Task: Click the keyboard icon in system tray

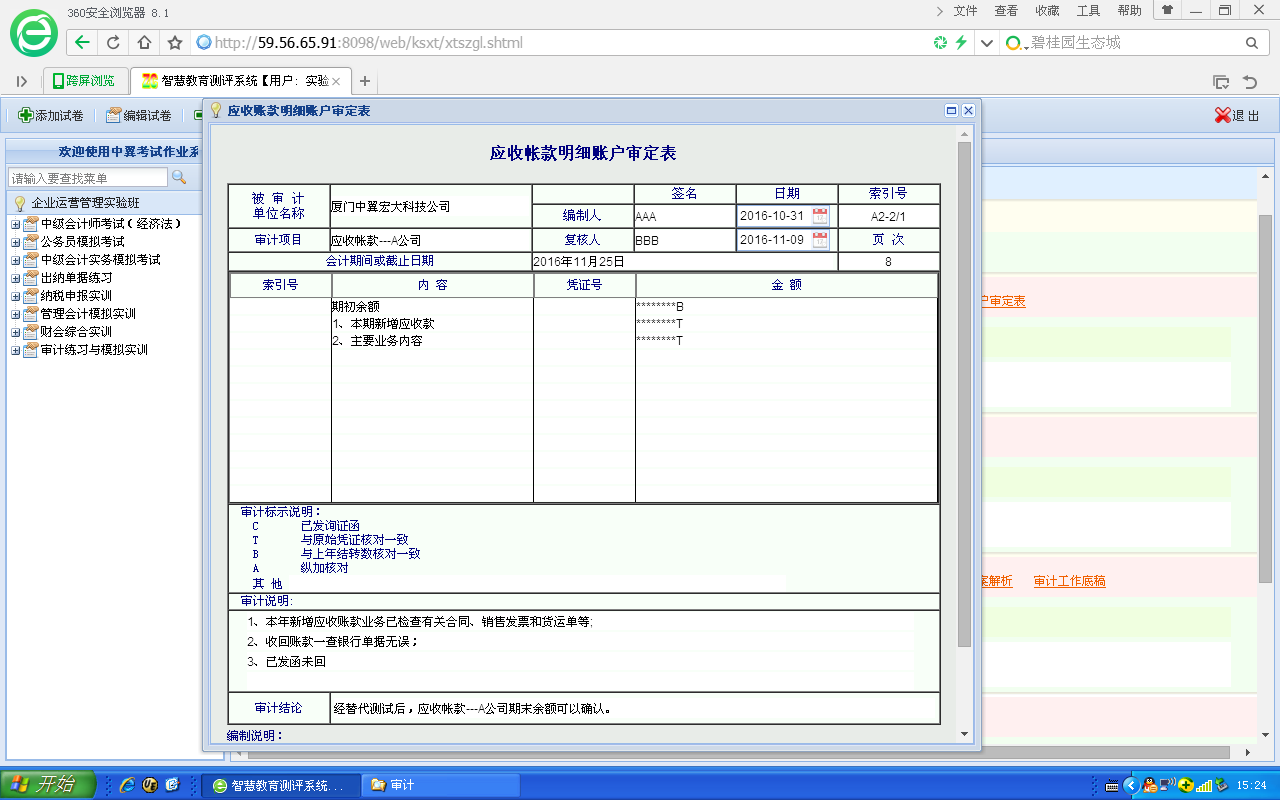Action: click(1112, 785)
